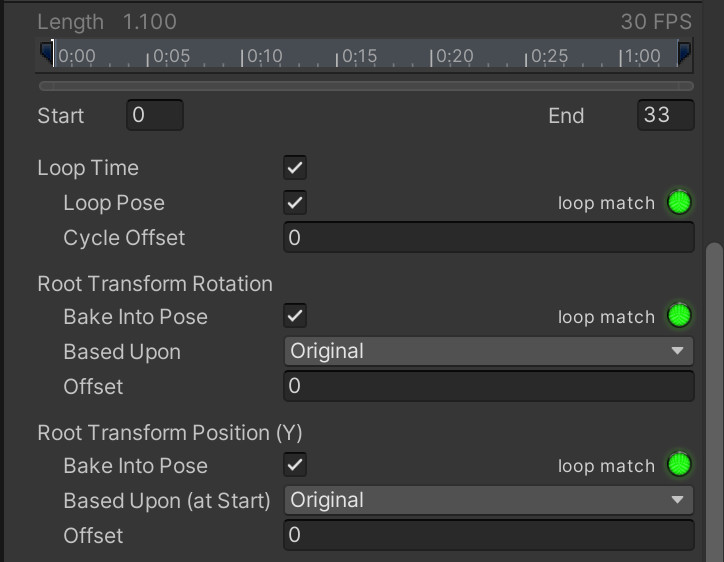Click the arrow on Based Upon (at Start) dropdown
This screenshot has width=724, height=562.
[677, 500]
